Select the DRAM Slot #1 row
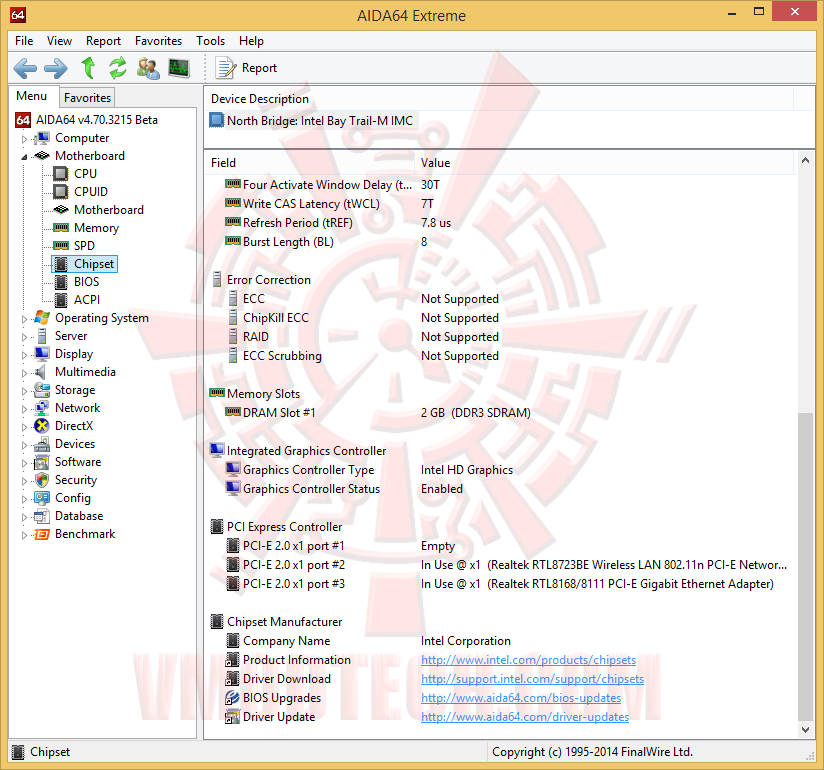The image size is (824, 770). click(x=499, y=413)
